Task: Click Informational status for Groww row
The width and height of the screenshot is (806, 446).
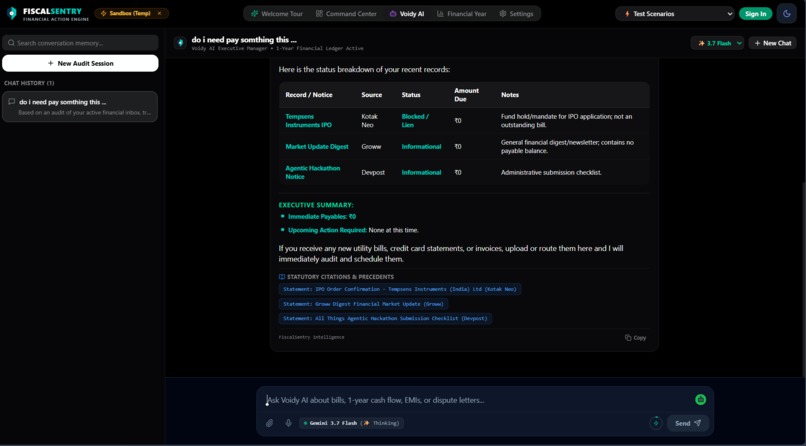Action: tap(421, 146)
